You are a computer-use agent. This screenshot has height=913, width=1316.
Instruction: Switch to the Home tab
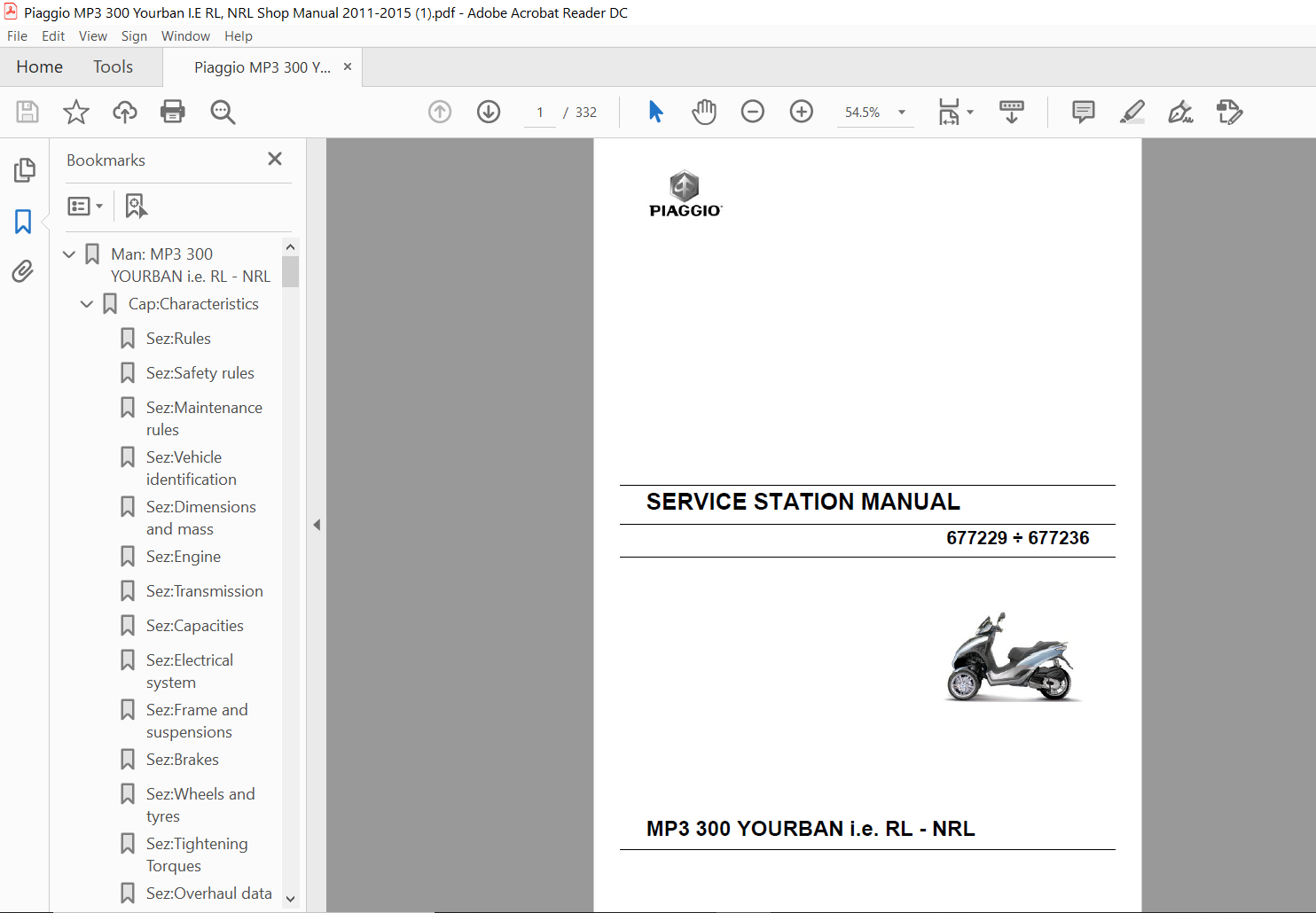pyautogui.click(x=40, y=67)
